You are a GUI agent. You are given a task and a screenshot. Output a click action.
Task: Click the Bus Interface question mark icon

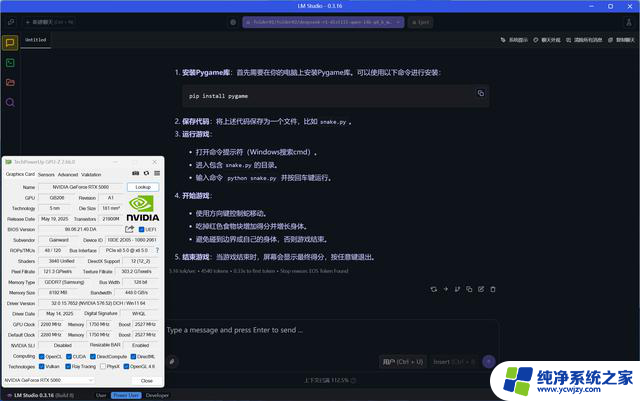[x=158, y=250]
